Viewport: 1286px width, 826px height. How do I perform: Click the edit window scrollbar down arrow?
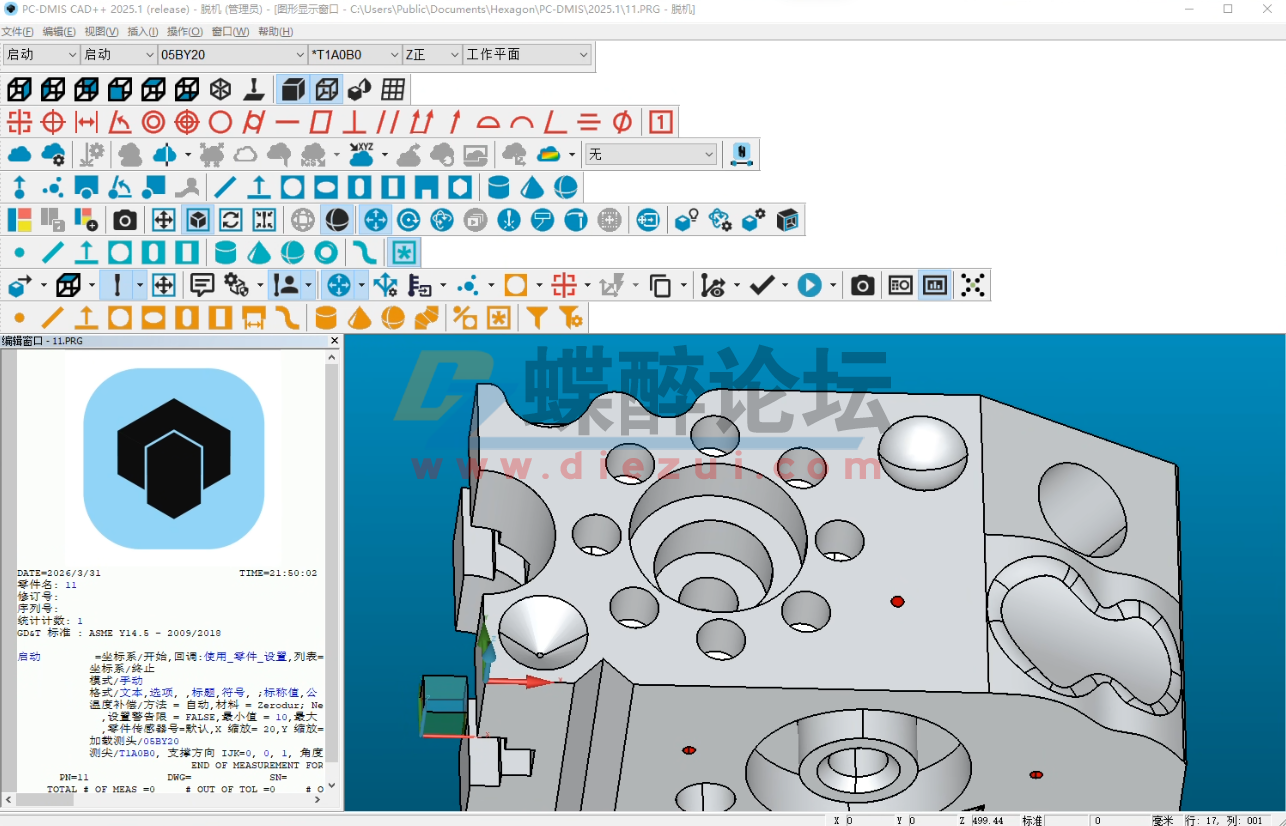click(330, 784)
